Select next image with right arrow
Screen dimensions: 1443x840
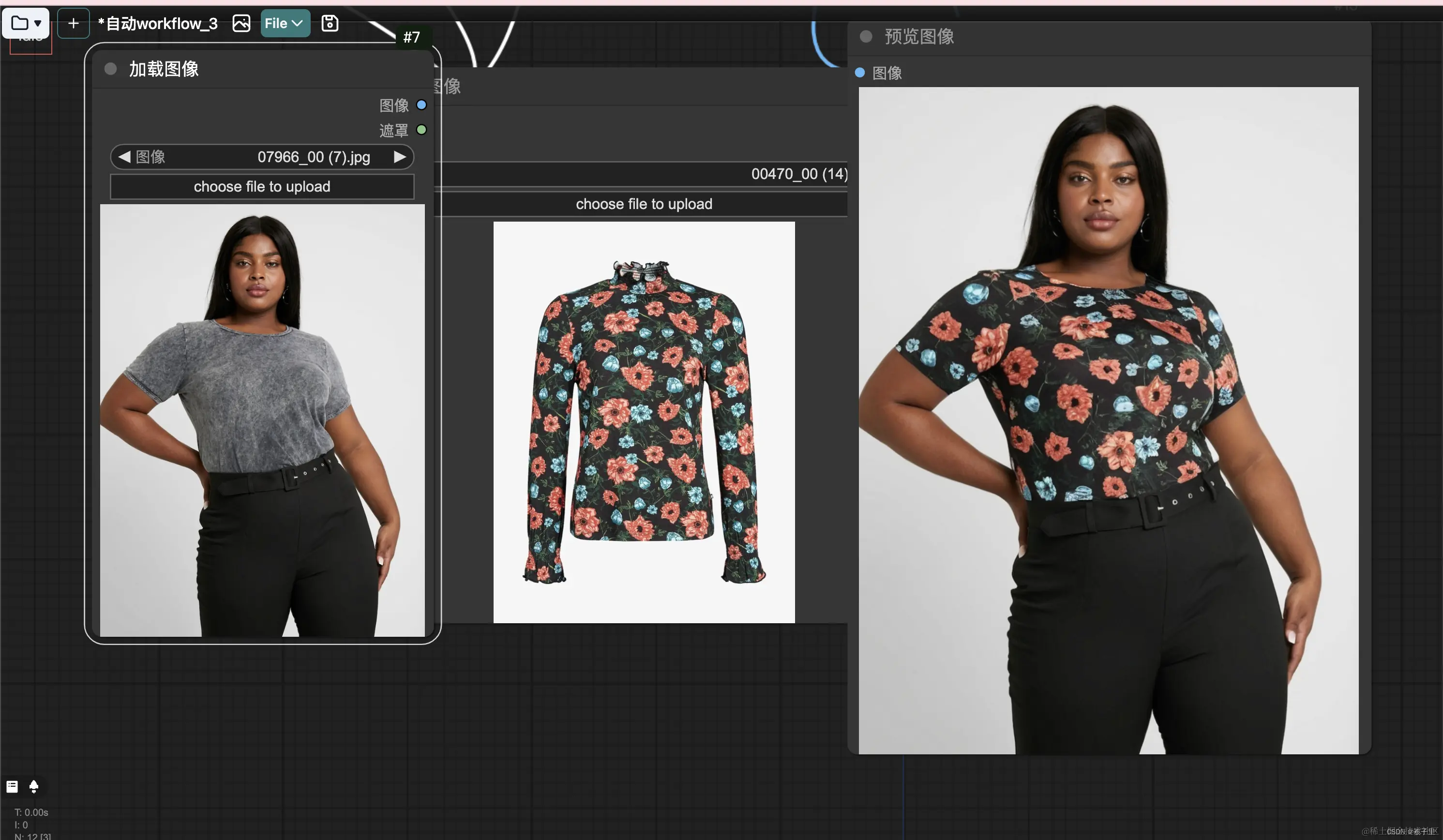tap(400, 157)
